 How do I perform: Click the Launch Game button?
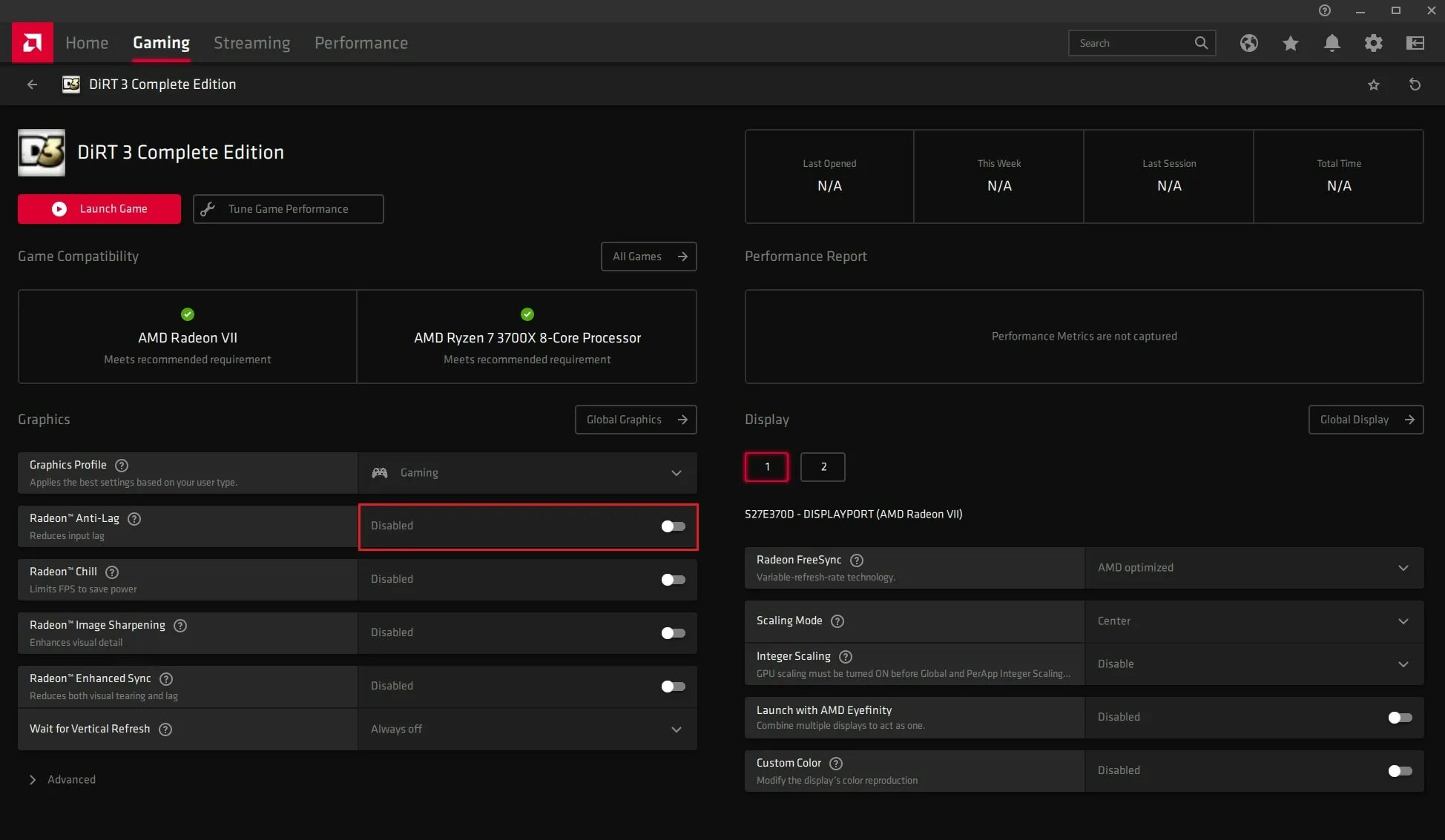(x=99, y=209)
